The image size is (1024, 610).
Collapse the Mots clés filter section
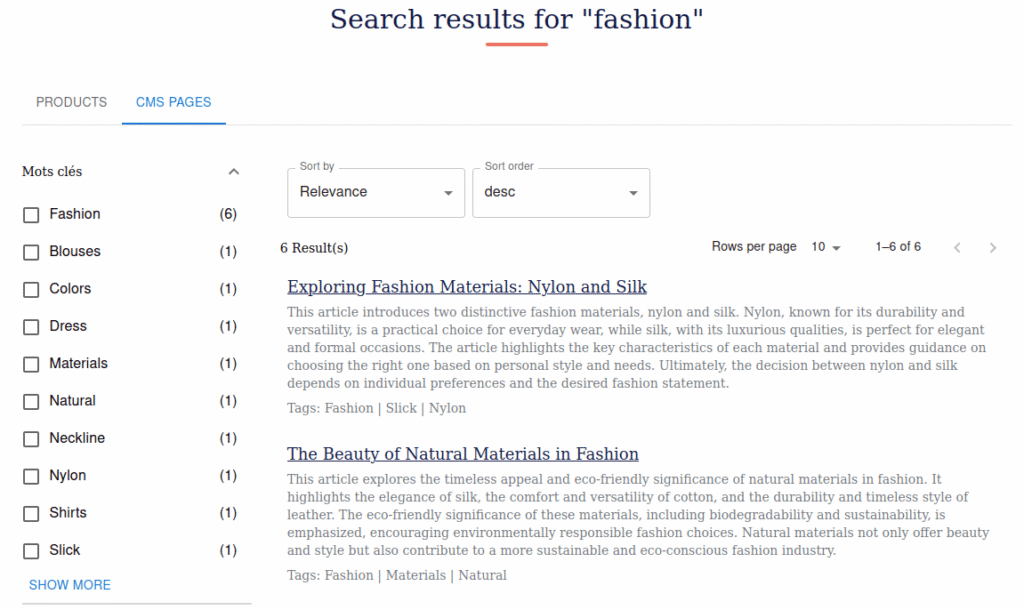pyautogui.click(x=234, y=172)
